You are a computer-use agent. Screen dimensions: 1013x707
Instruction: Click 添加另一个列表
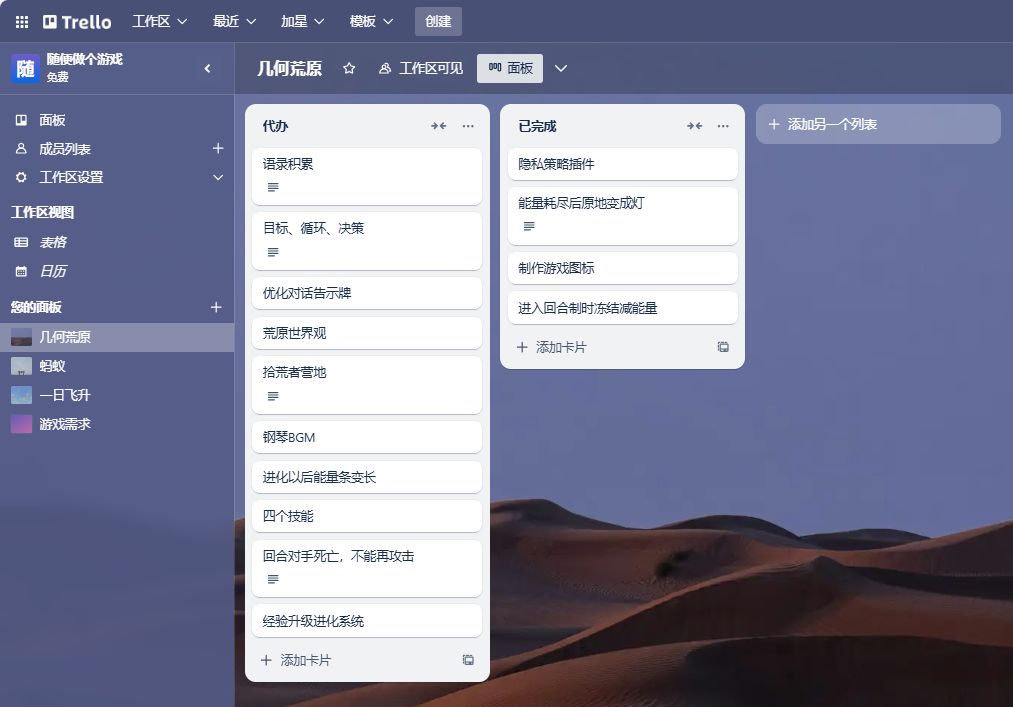coord(878,124)
